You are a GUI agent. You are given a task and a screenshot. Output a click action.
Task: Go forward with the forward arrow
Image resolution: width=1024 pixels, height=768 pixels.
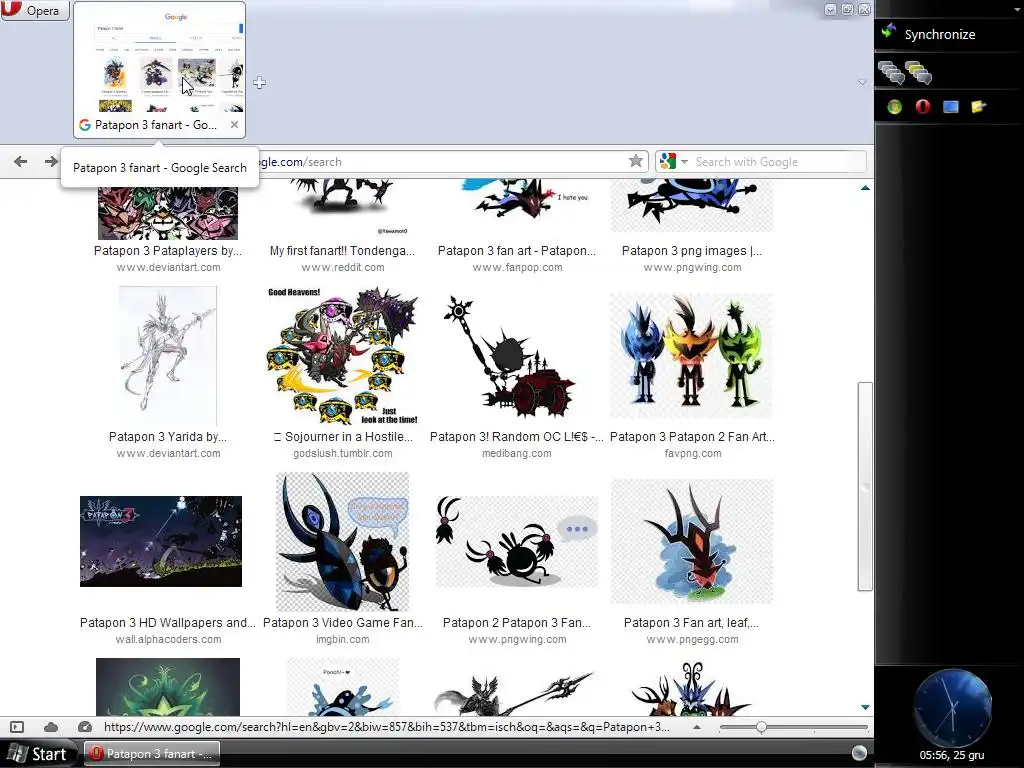(x=51, y=161)
